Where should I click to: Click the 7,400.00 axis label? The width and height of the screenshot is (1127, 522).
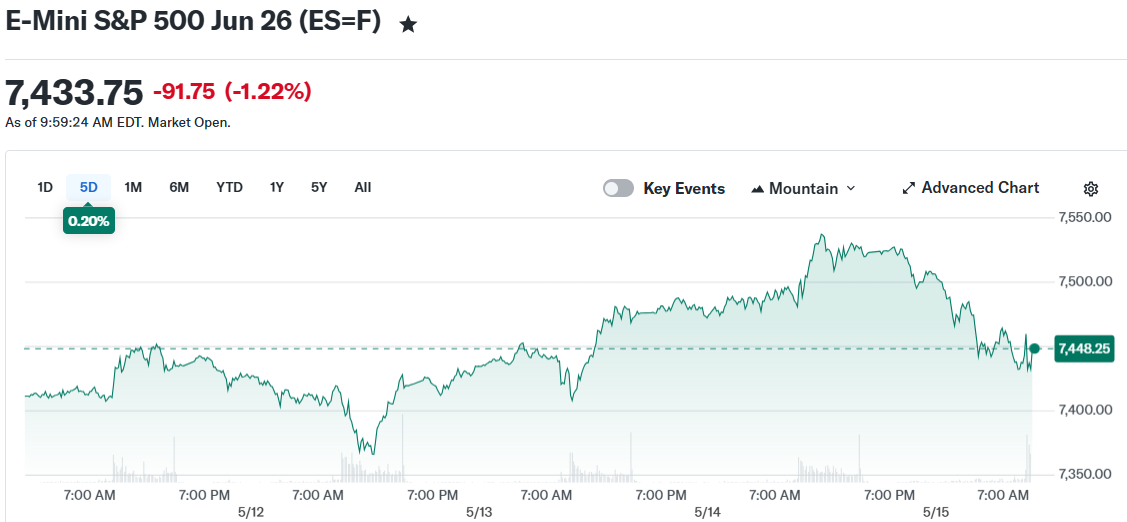tap(1085, 410)
